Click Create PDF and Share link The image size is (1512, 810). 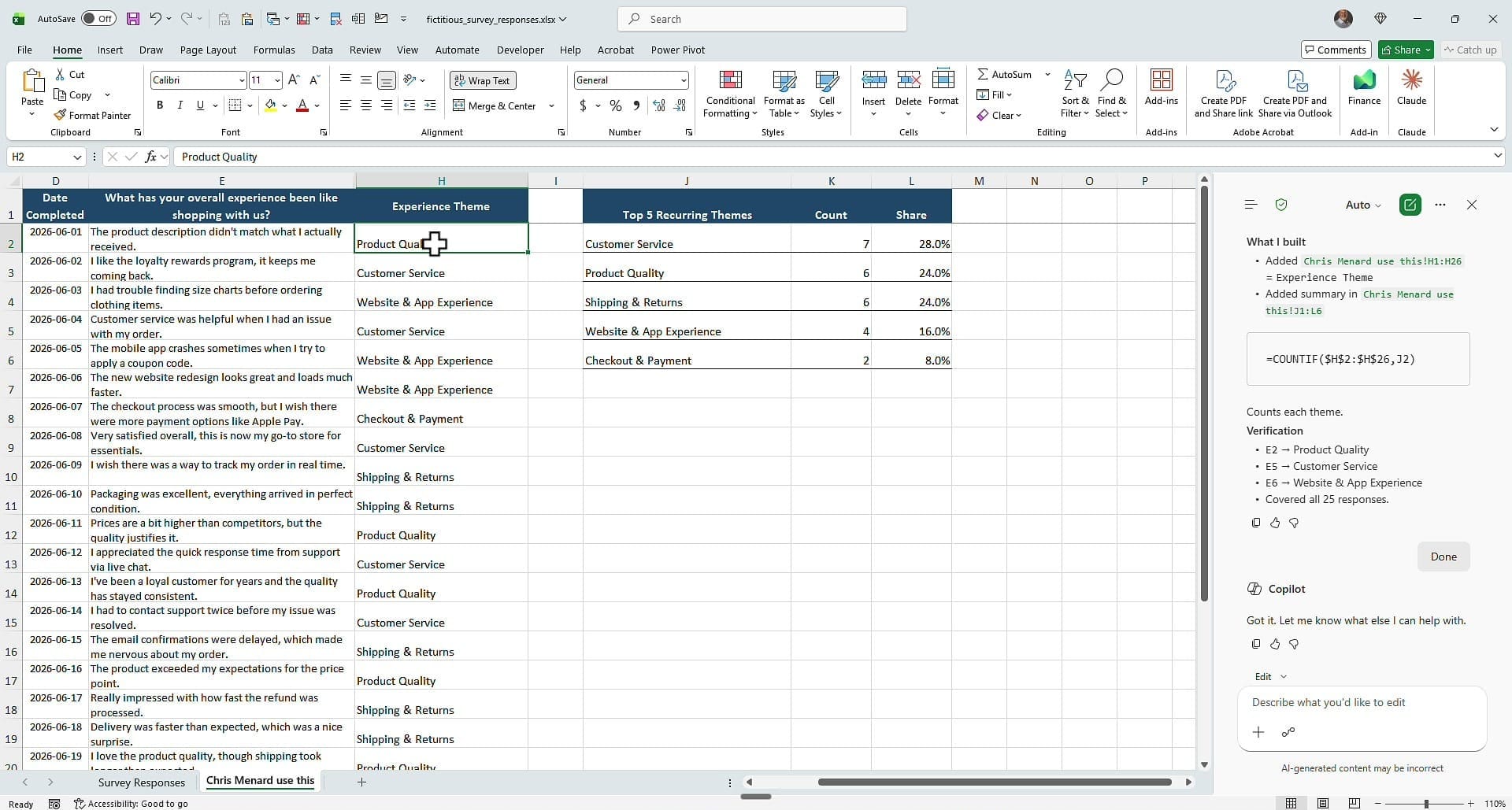tap(1223, 94)
